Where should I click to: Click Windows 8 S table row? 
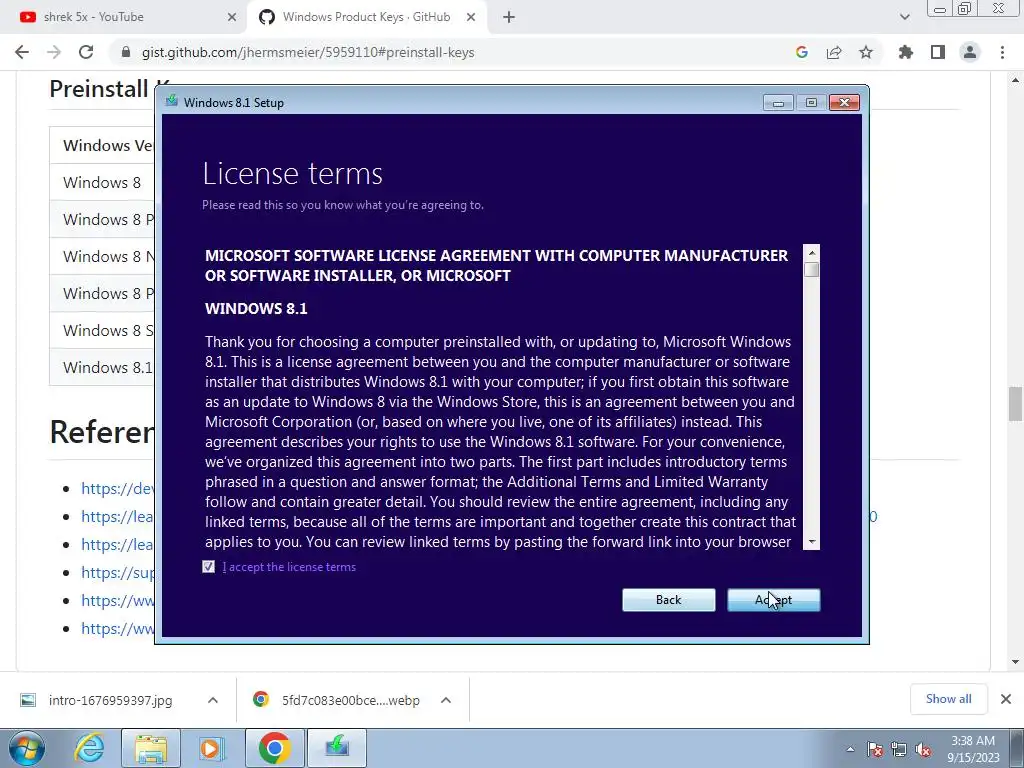[102, 330]
